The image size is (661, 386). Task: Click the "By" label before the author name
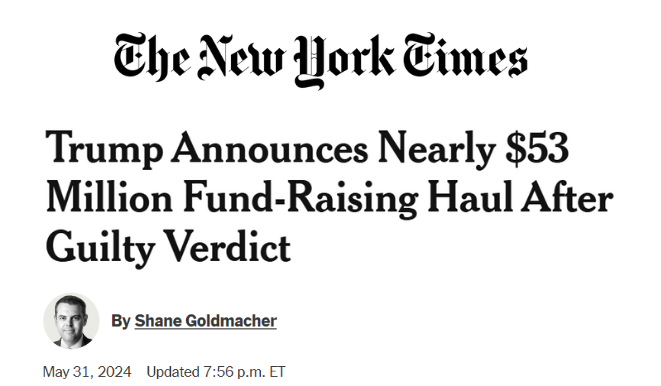121,321
